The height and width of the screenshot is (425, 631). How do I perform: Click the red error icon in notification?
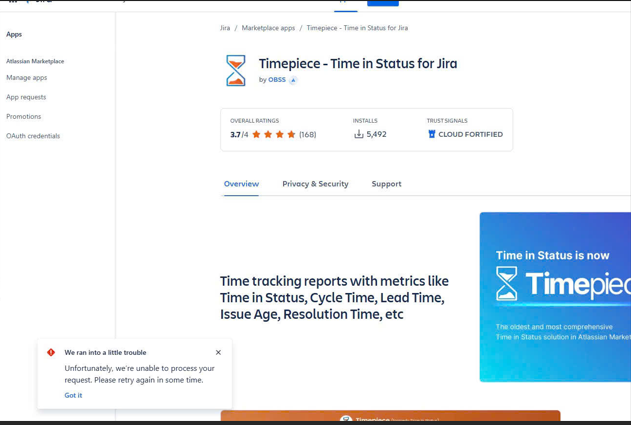[51, 352]
